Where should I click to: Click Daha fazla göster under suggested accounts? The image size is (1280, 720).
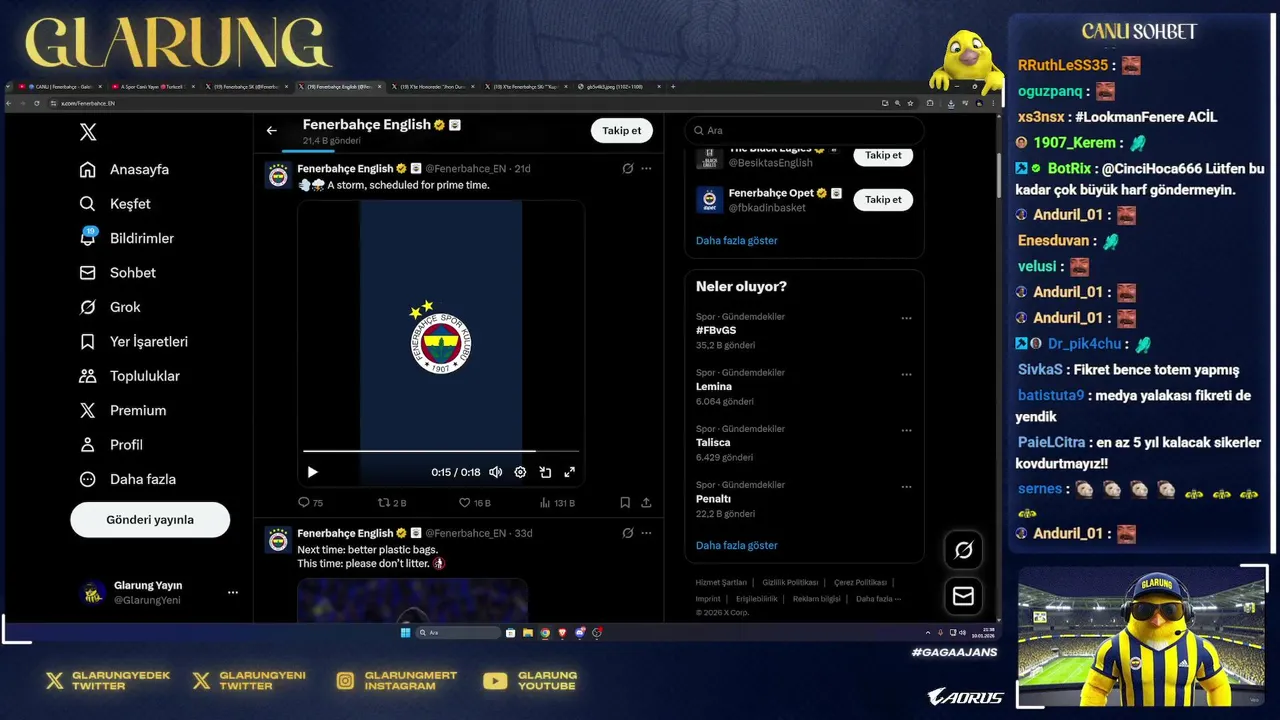pyautogui.click(x=736, y=240)
